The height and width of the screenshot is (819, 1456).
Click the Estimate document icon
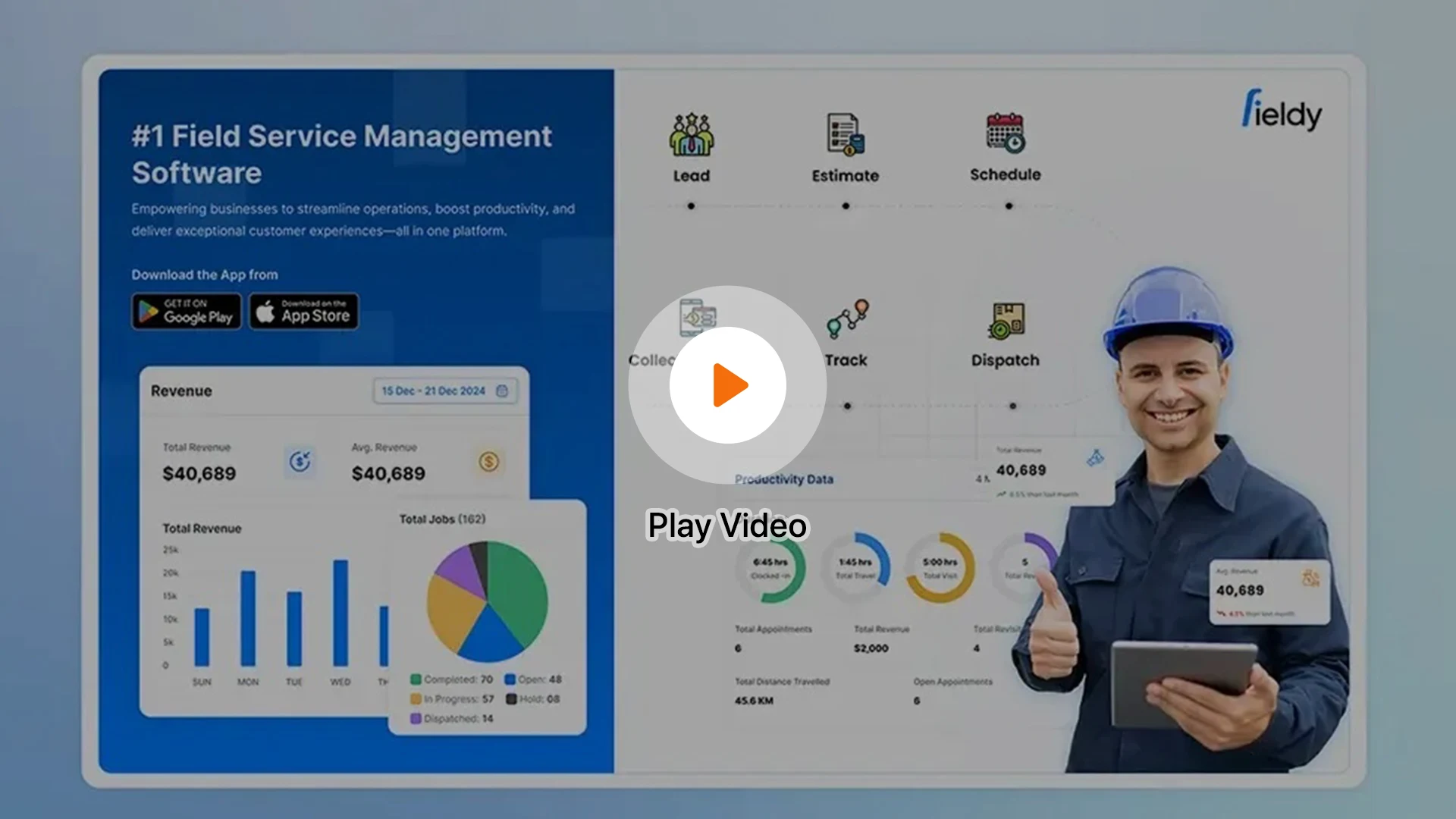(x=845, y=135)
